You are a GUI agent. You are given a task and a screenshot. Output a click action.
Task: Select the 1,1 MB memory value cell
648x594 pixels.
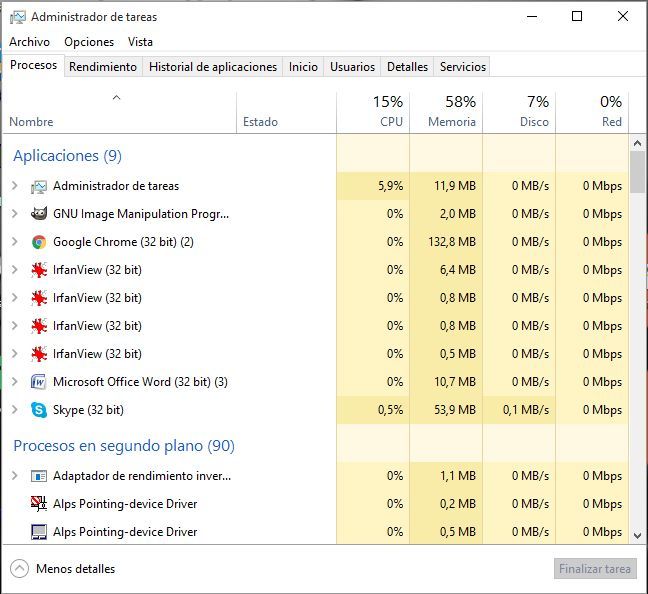(x=446, y=476)
